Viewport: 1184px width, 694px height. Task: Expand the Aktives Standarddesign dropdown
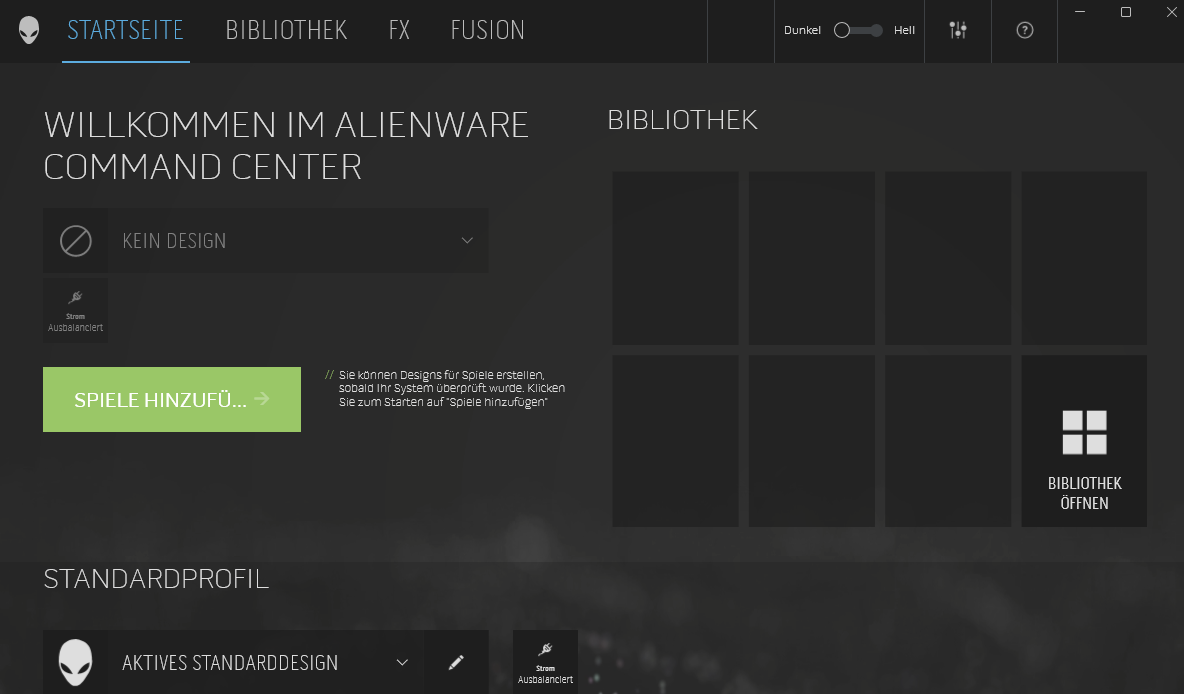[x=402, y=662]
